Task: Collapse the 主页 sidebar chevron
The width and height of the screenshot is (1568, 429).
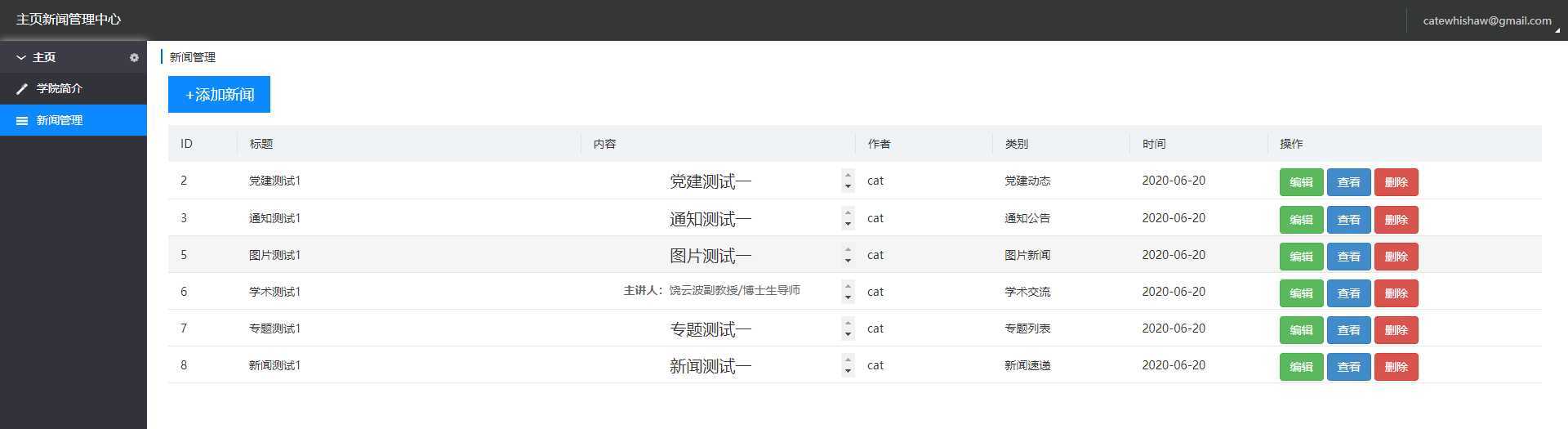Action: [x=21, y=57]
